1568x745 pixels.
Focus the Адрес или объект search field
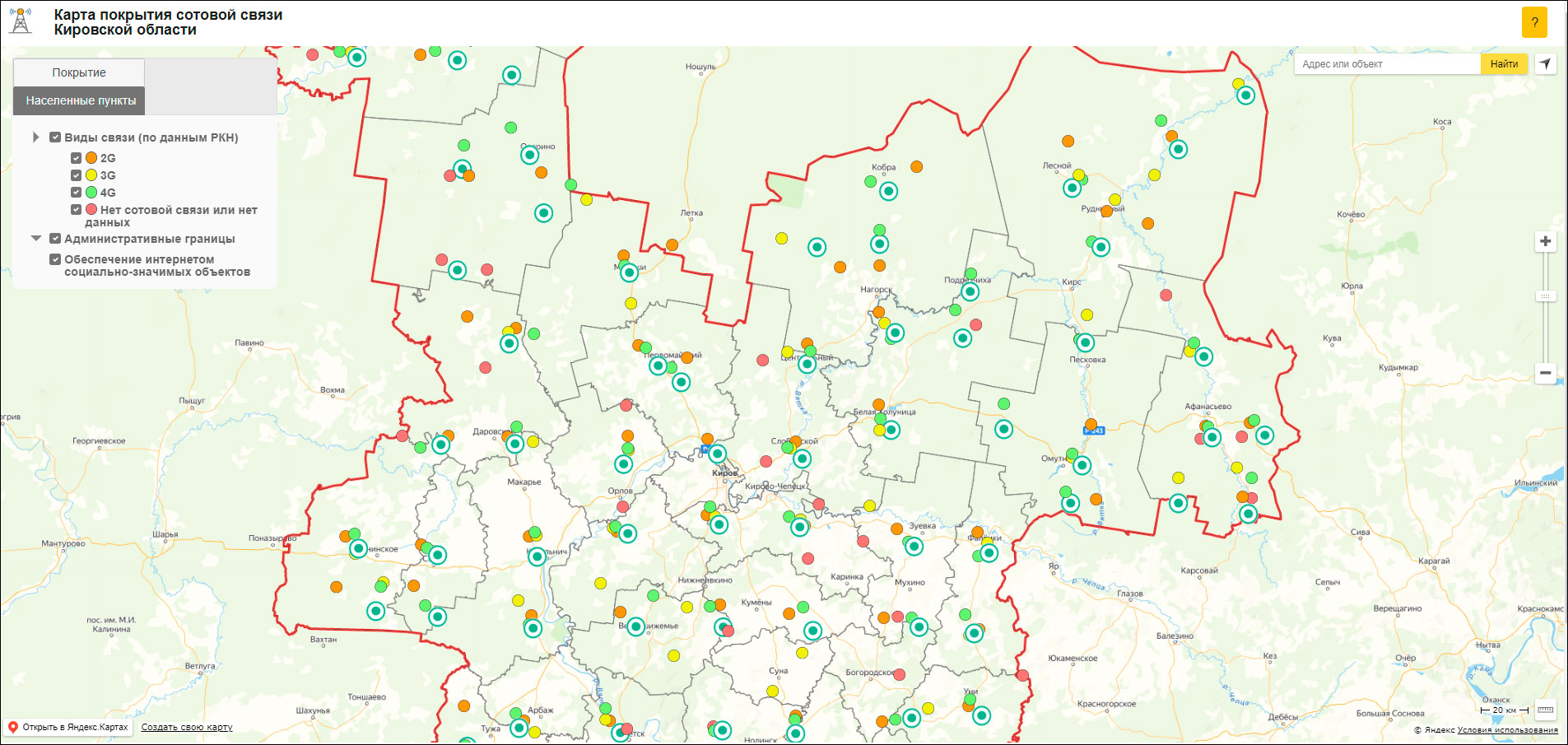click(1387, 64)
